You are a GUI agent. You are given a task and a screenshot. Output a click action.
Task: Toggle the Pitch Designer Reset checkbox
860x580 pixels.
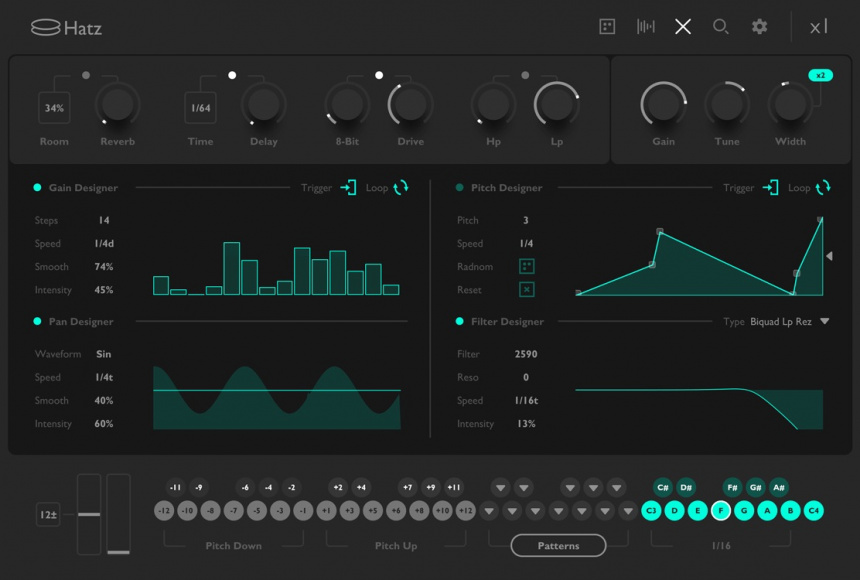(527, 290)
